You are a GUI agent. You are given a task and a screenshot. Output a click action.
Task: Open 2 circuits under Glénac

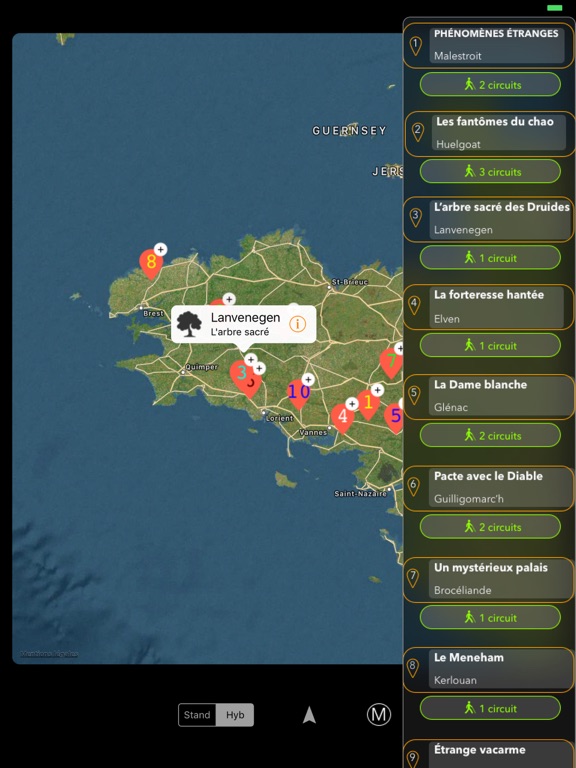[490, 435]
